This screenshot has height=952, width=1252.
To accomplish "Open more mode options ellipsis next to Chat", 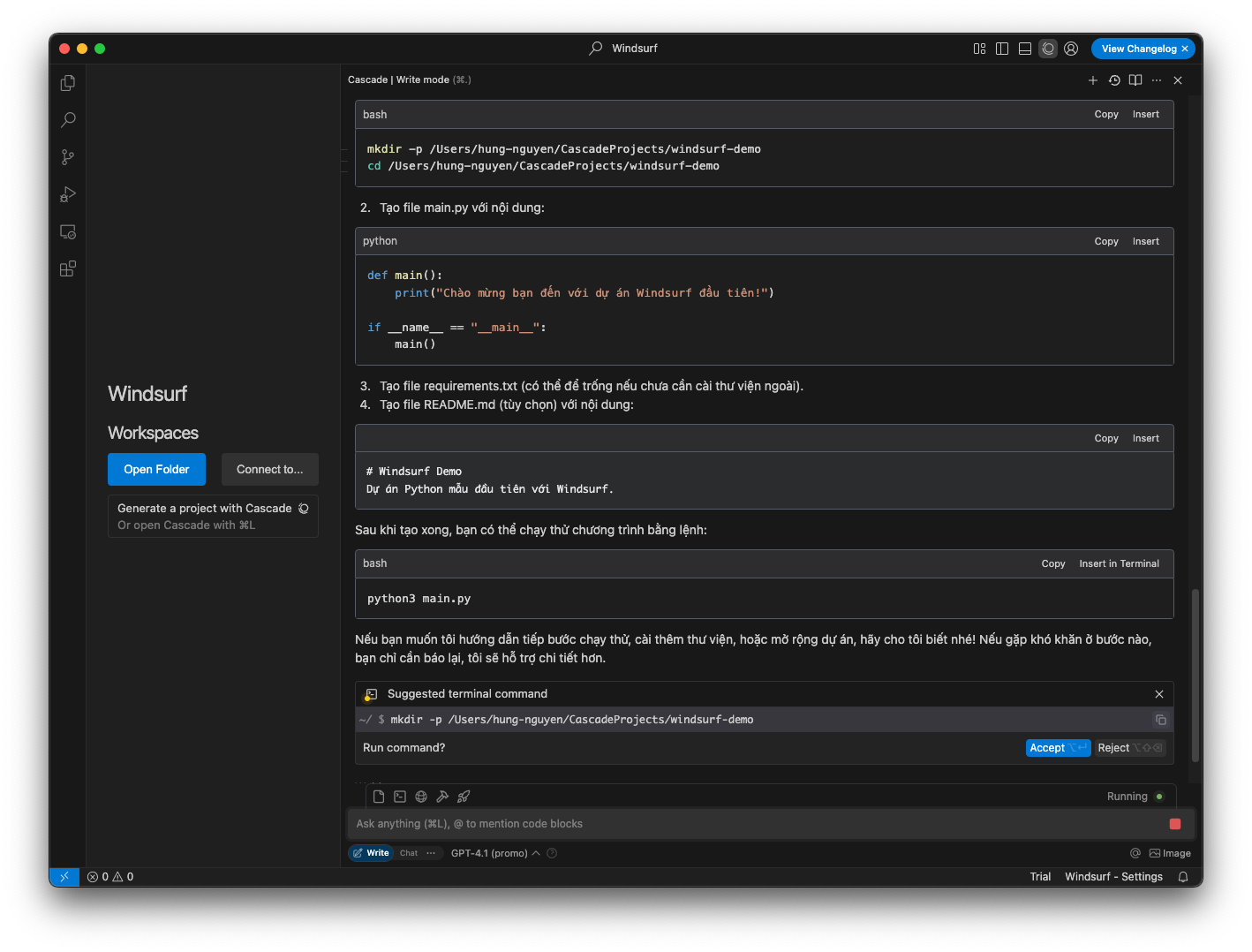I will [431, 853].
